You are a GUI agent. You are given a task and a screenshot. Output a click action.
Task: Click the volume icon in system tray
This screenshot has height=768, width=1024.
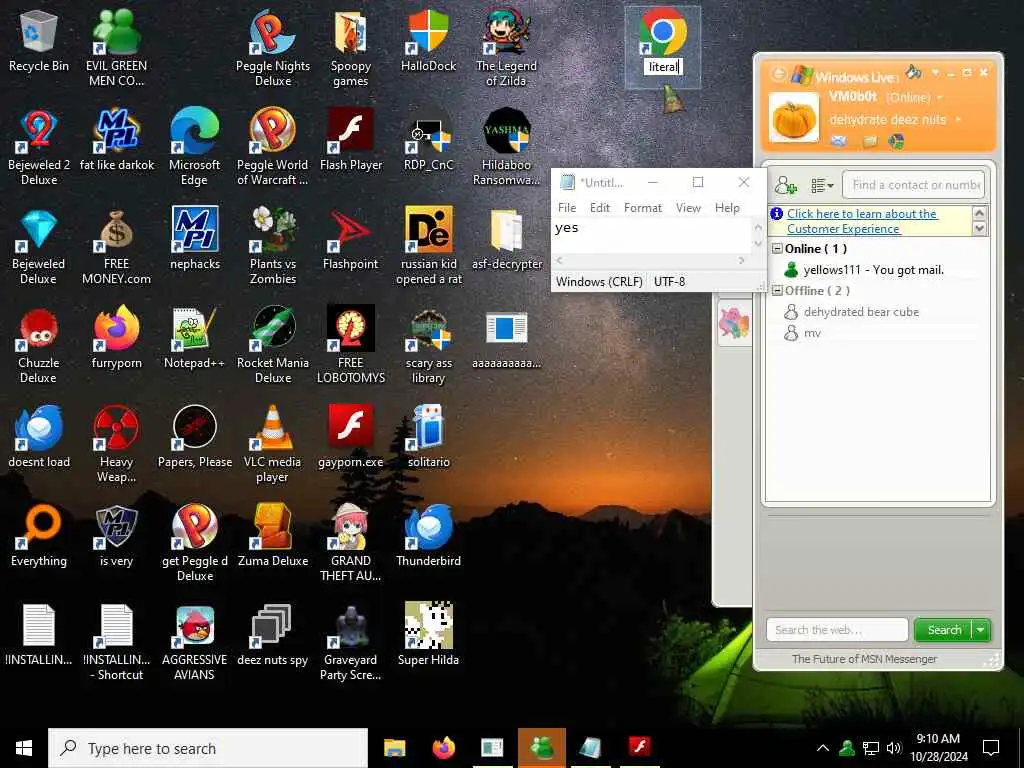(x=894, y=748)
